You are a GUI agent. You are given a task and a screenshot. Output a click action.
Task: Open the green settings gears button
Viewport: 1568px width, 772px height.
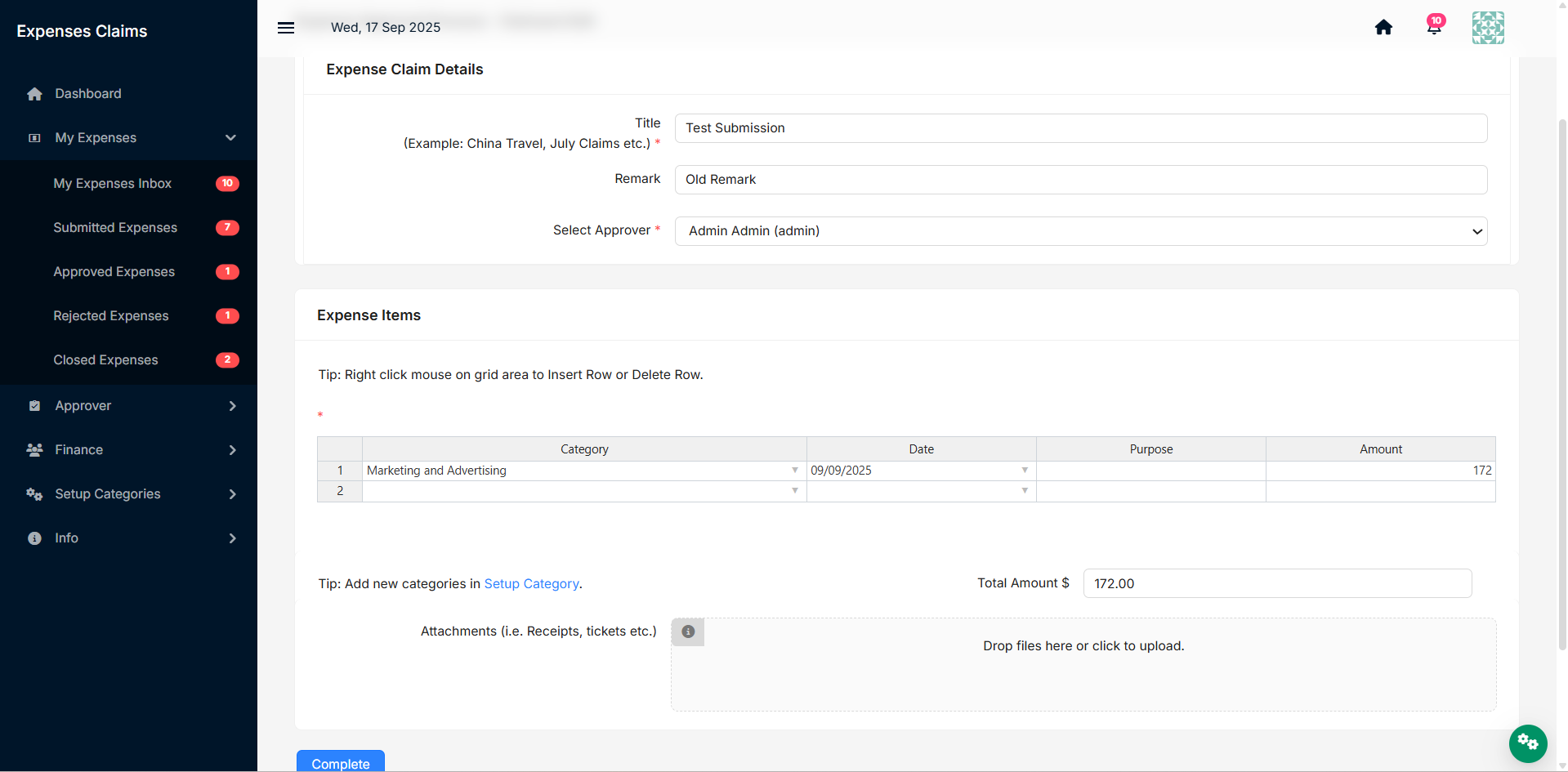pos(1528,743)
